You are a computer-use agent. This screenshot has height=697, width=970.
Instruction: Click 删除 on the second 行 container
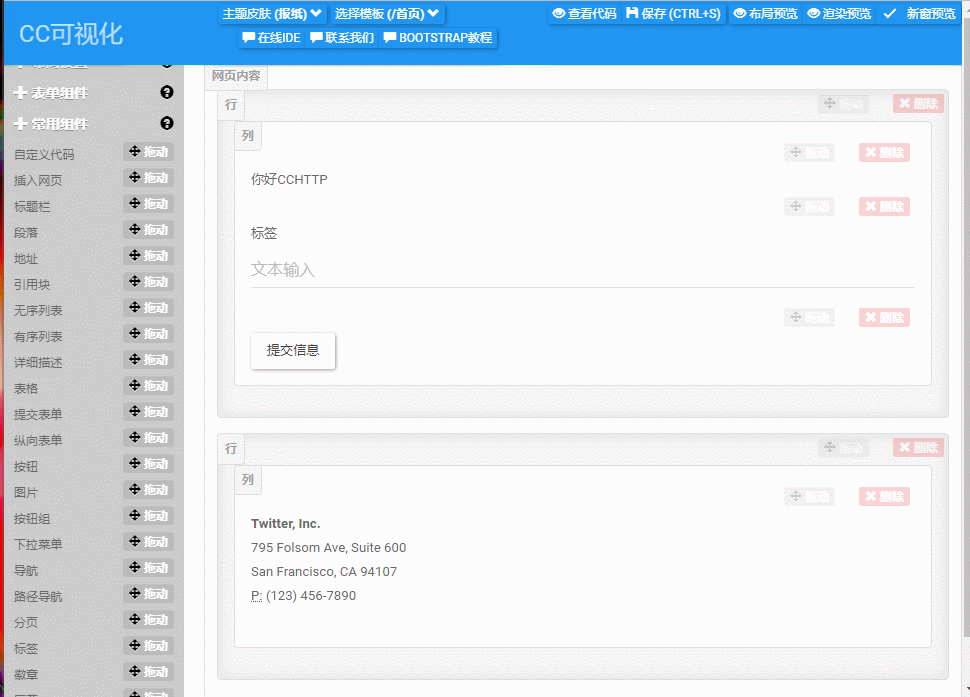pos(918,448)
